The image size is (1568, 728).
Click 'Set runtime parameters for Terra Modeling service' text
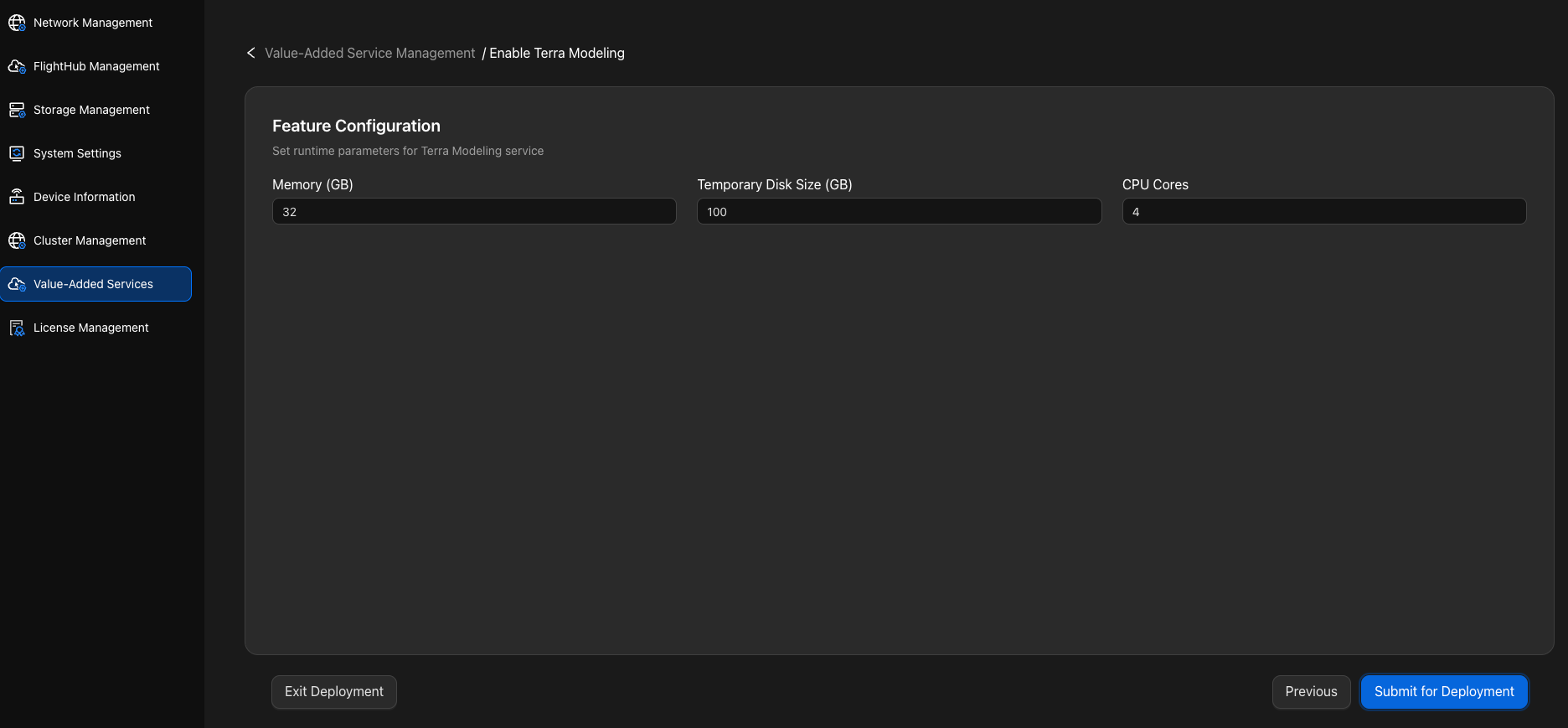[x=408, y=151]
